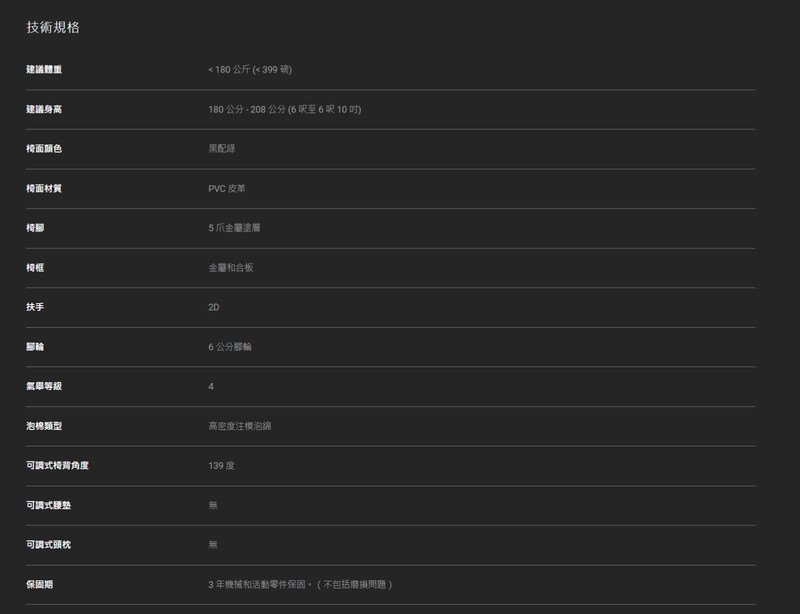Select the 黑配綠 color value

tap(222, 149)
